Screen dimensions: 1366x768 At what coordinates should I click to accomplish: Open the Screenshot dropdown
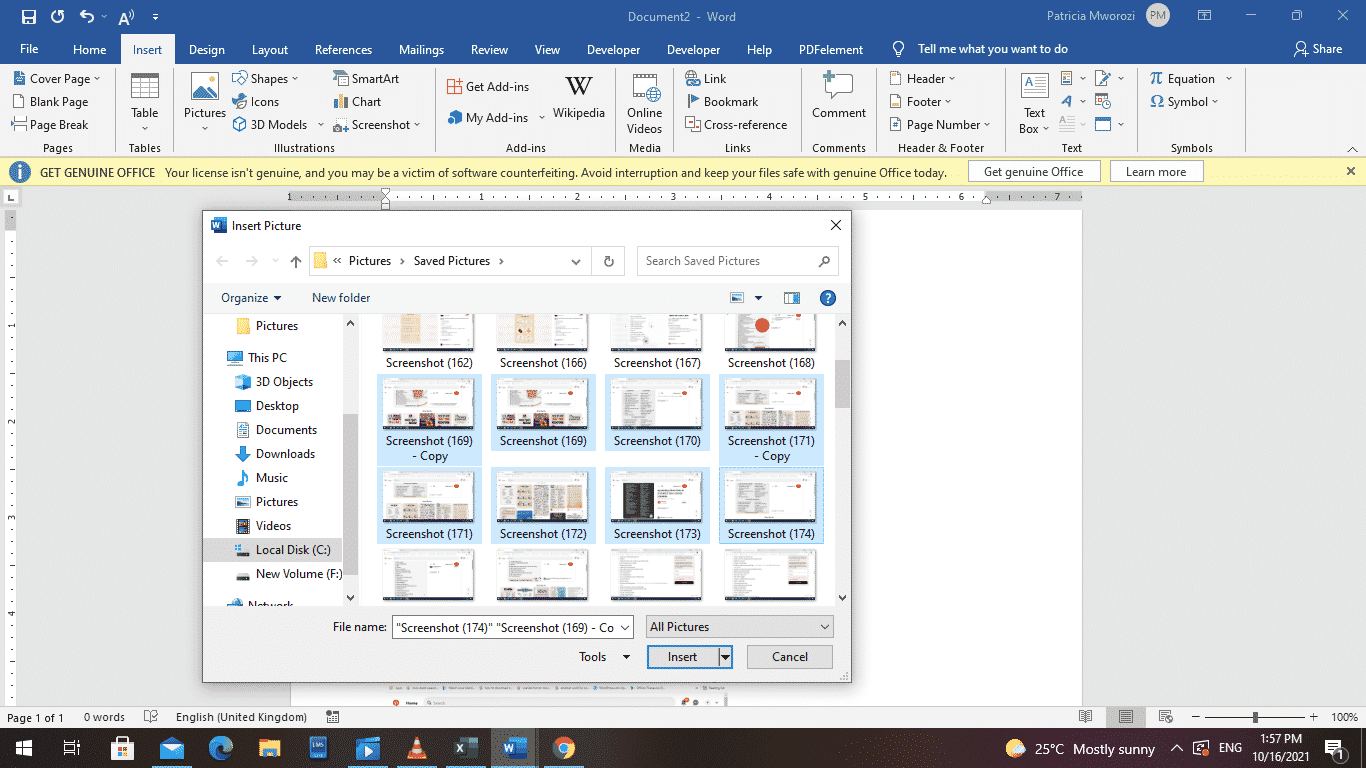[417, 125]
